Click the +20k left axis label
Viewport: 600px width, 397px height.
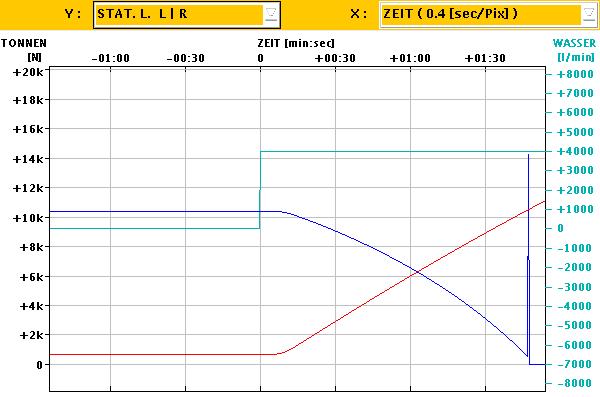coord(28,72)
